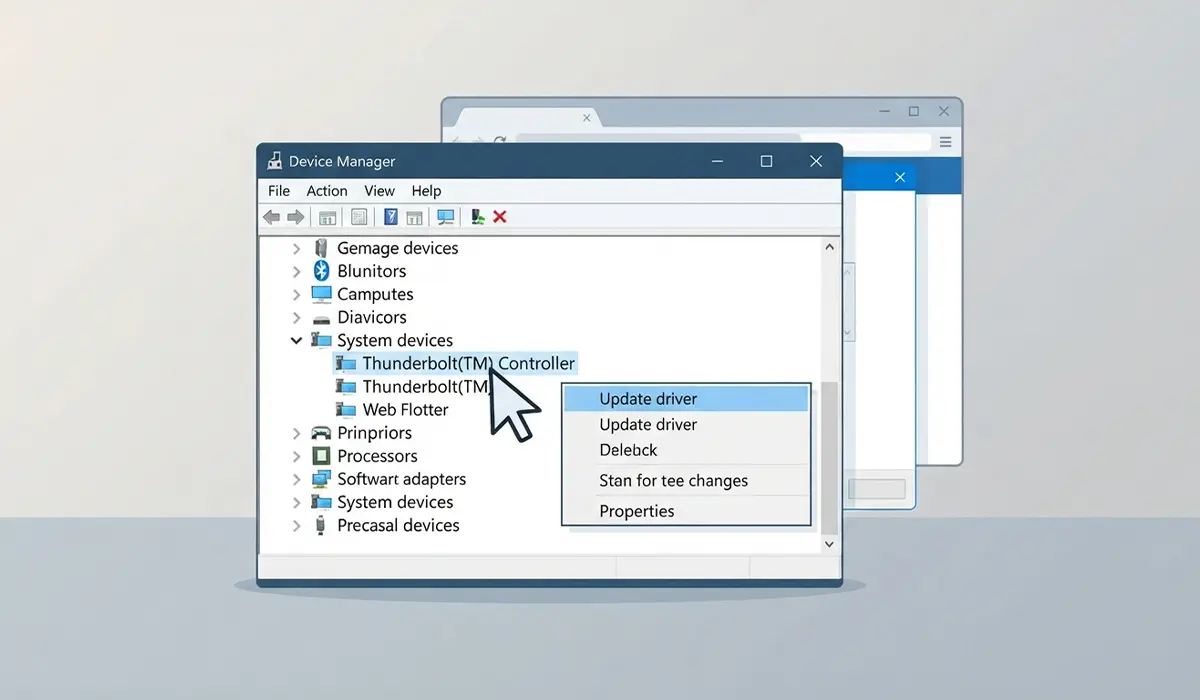This screenshot has height=700, width=1200.
Task: Choose Delebck from the context menu
Action: coord(686,450)
